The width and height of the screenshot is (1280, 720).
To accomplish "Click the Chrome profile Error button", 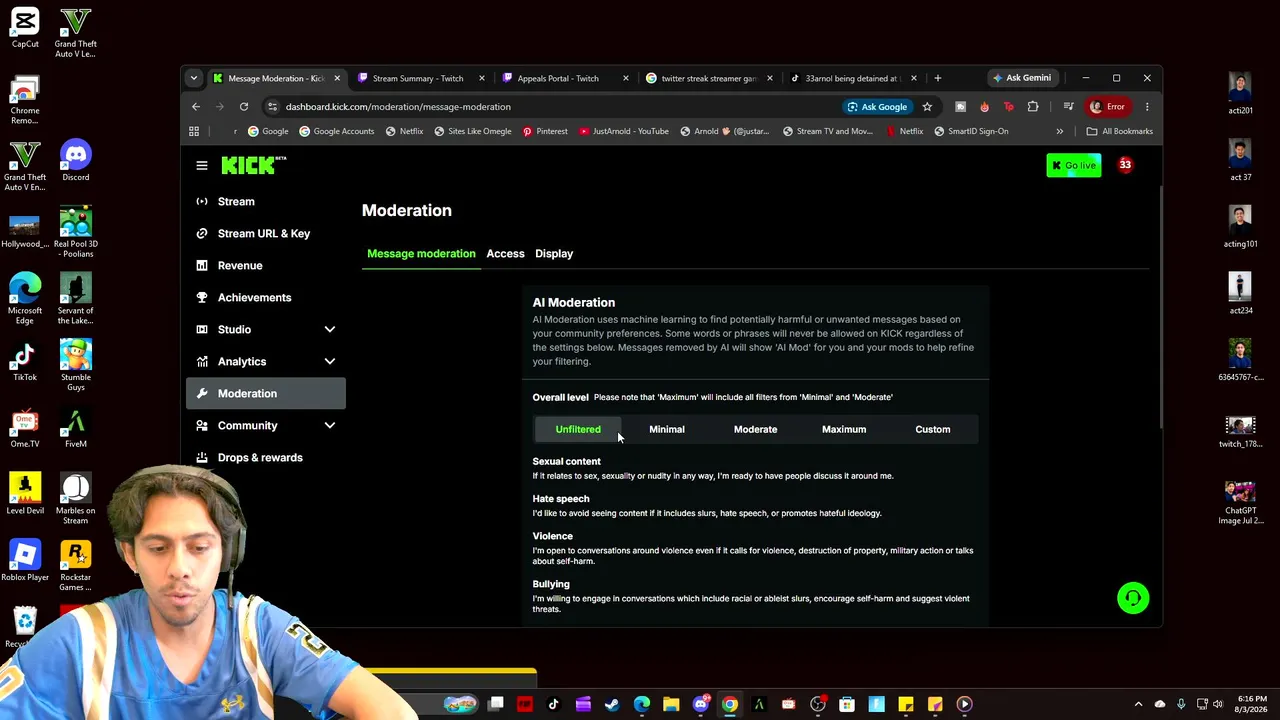I will point(1108,107).
